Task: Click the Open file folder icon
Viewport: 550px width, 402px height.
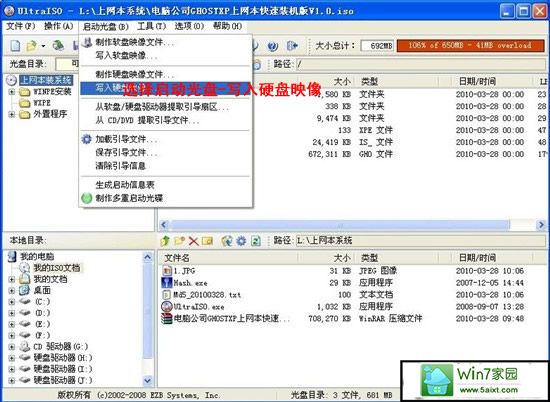Action: tap(32, 46)
